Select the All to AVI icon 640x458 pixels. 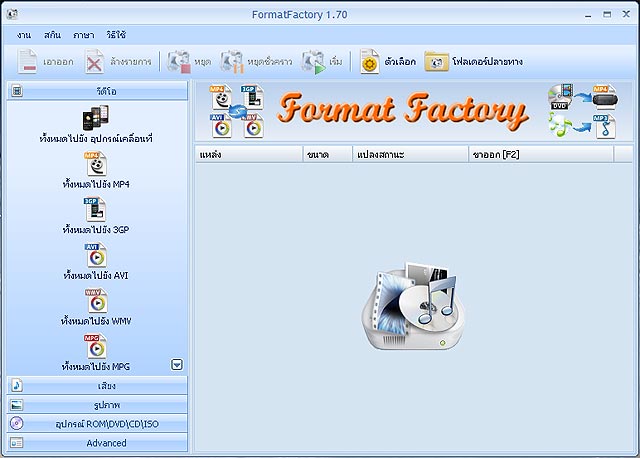coord(96,255)
